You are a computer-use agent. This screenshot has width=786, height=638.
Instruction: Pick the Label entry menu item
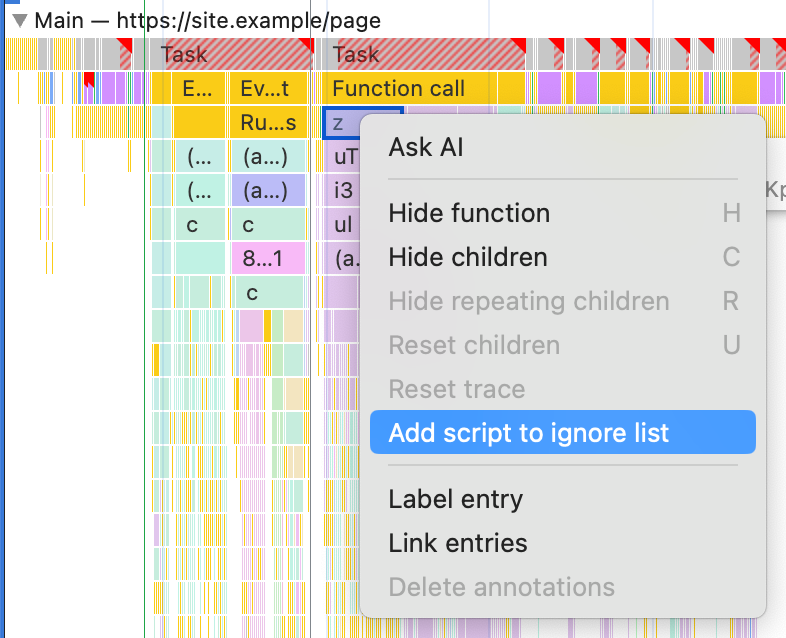(455, 499)
